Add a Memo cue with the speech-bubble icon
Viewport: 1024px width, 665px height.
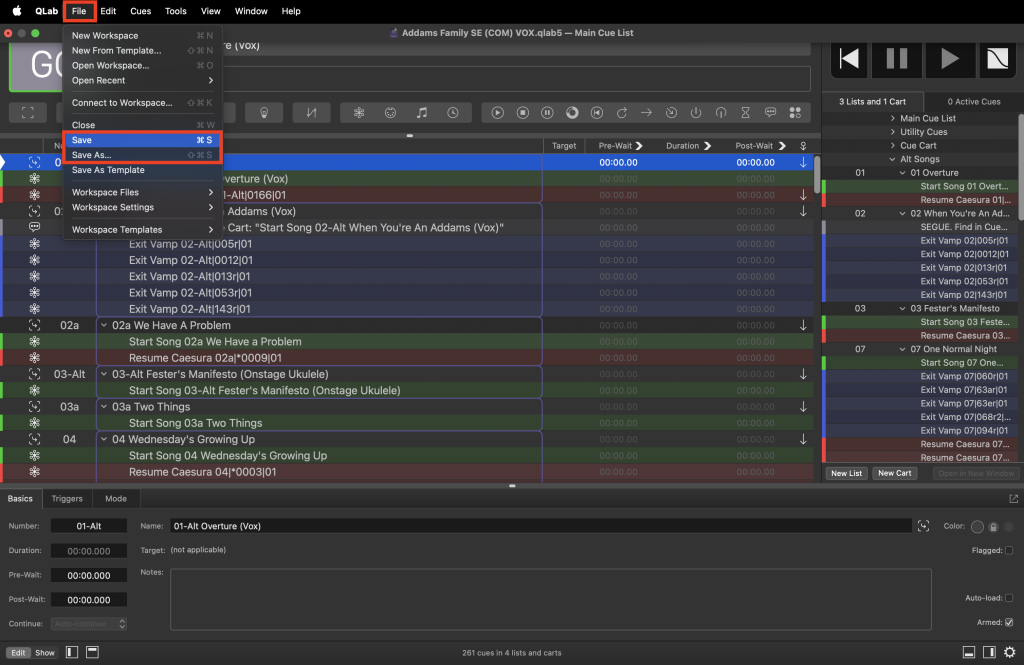(x=771, y=113)
